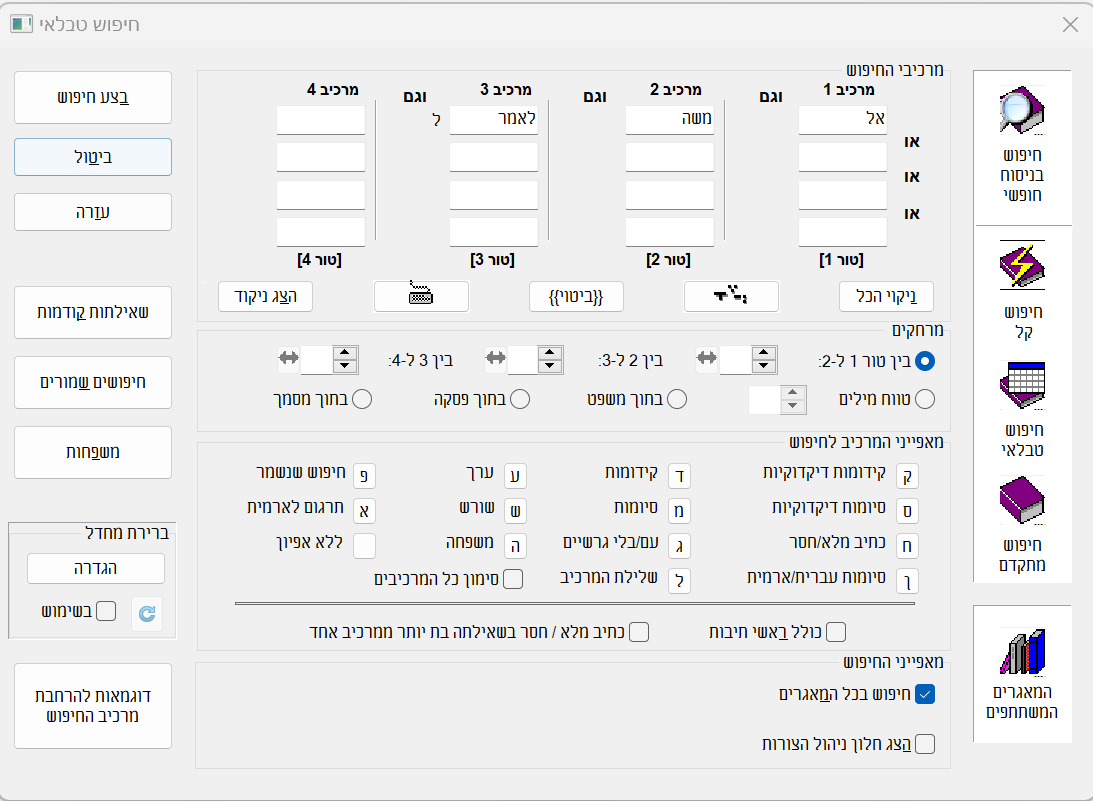Toggle the ל component negation attribute

pos(679,580)
